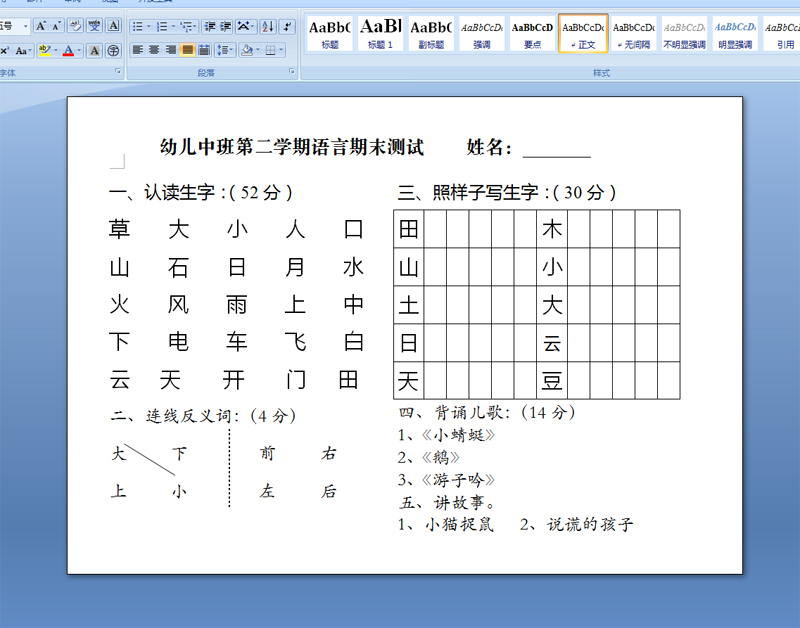800x628 pixels.
Task: Expand the numbering style dropdown arrow
Action: [x=173, y=26]
